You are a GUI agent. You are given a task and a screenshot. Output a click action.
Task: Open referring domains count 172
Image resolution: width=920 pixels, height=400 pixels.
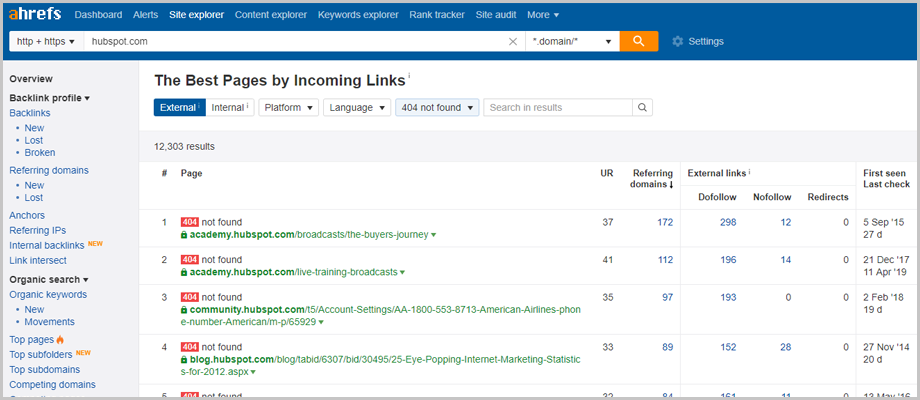(x=665, y=222)
